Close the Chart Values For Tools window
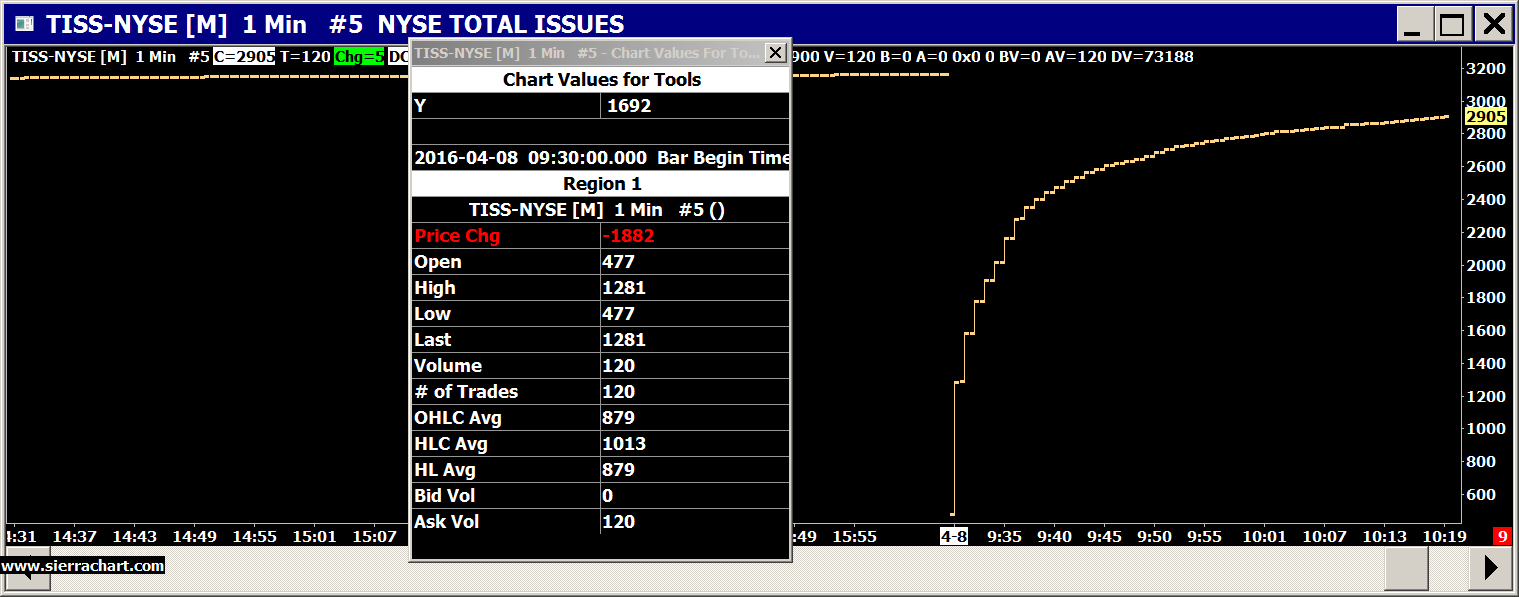 click(775, 52)
